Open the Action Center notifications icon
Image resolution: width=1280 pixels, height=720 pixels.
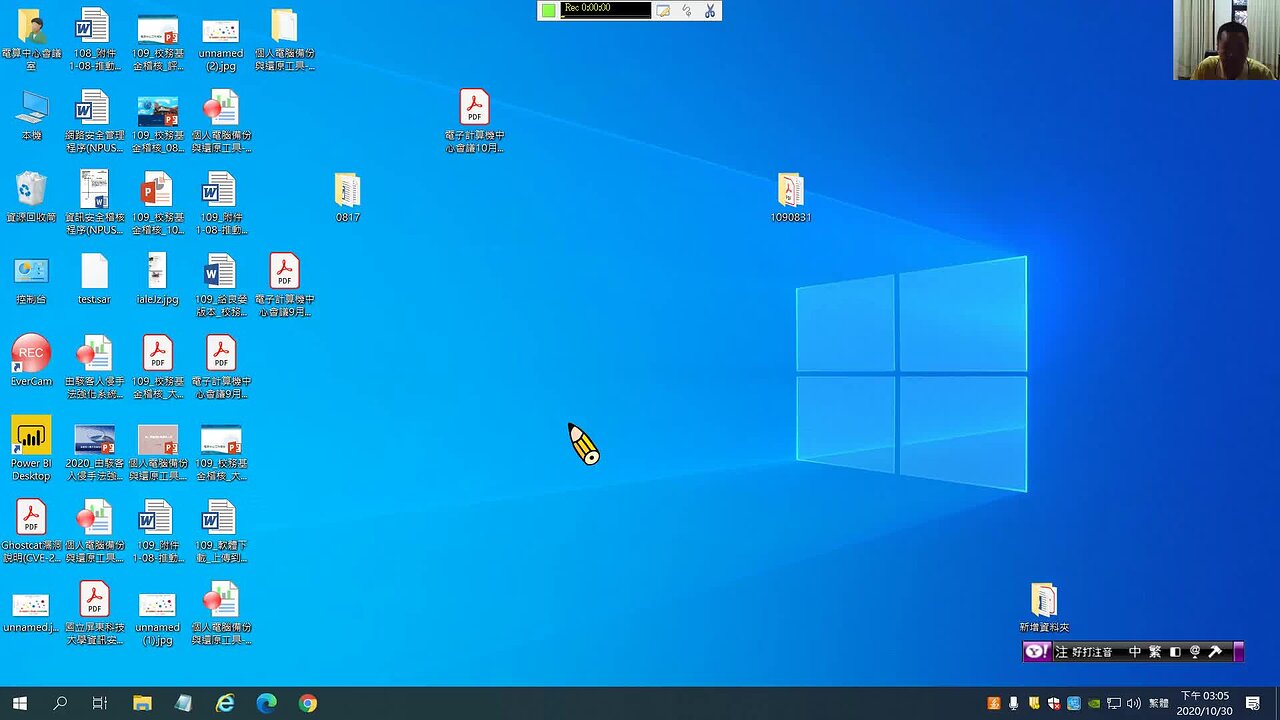pyautogui.click(x=1253, y=703)
